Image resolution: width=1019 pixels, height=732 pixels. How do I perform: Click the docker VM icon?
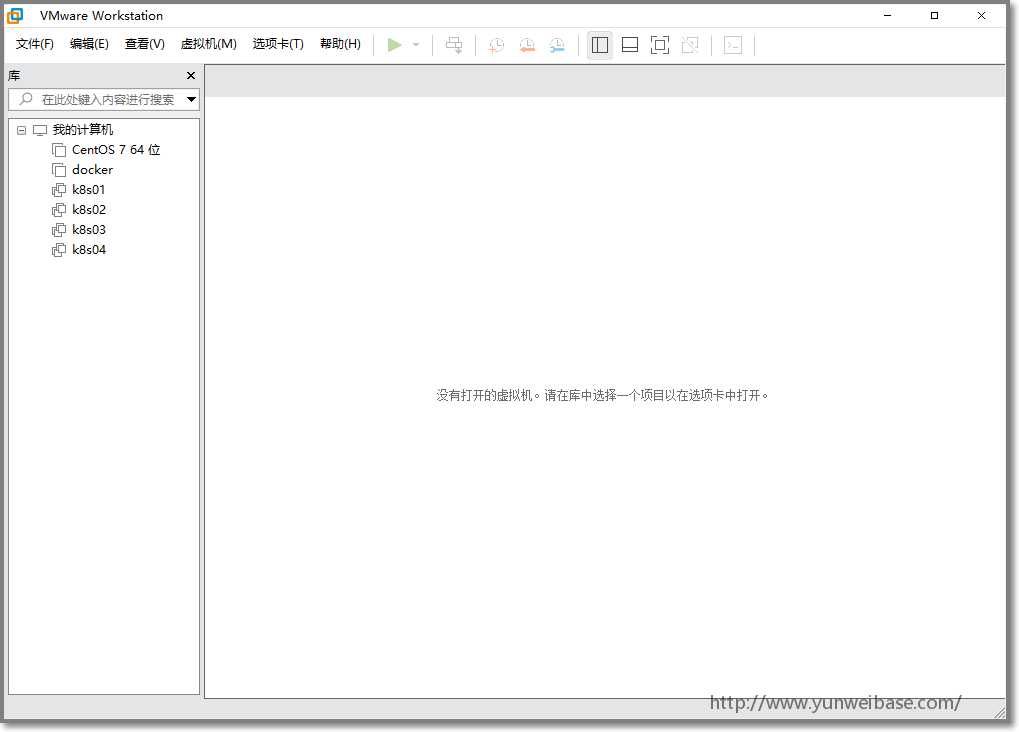tap(59, 170)
